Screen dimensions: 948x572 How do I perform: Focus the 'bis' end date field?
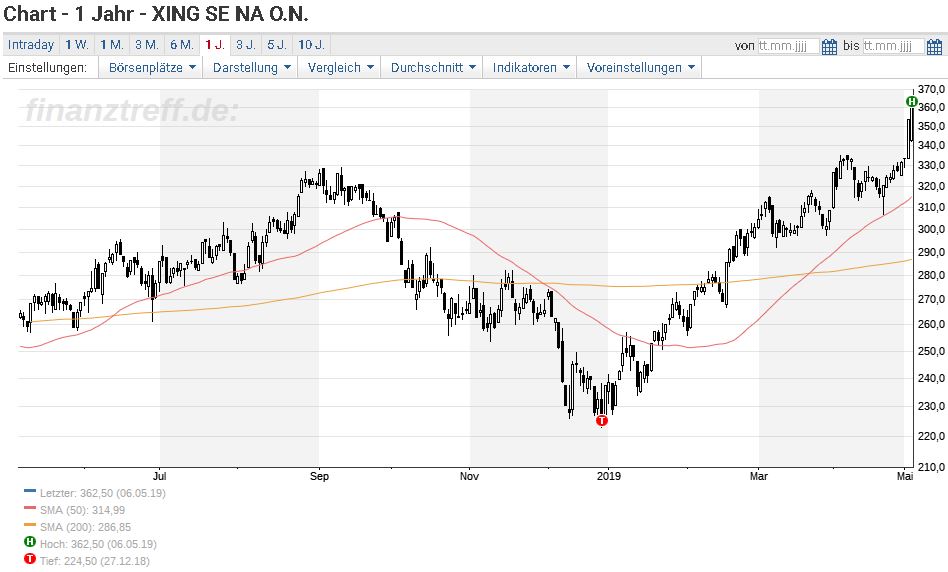tap(893, 46)
